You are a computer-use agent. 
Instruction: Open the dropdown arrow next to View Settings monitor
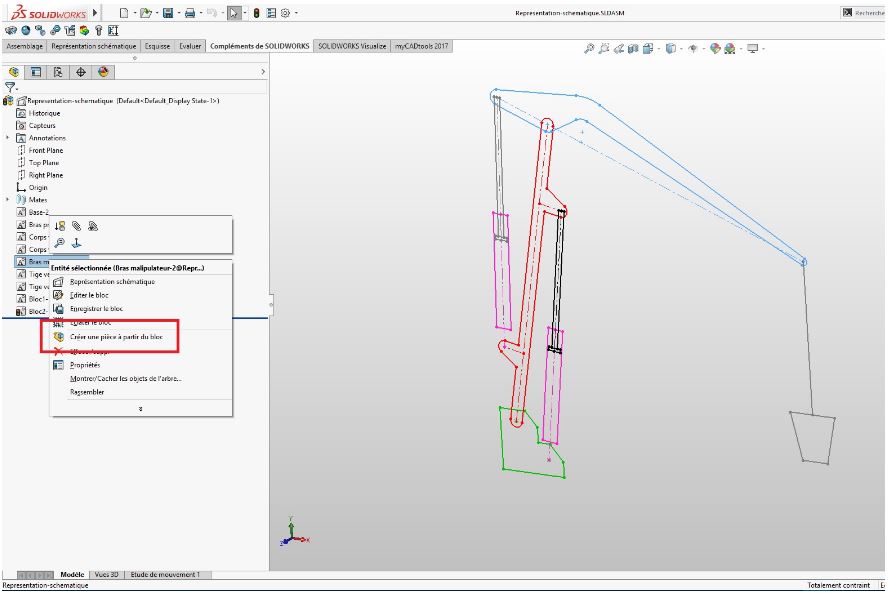coord(764,49)
